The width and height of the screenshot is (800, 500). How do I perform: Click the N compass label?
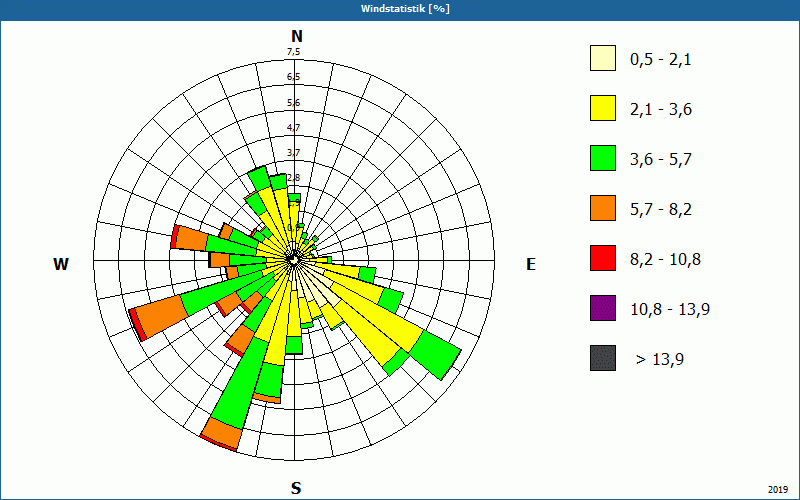(296, 37)
